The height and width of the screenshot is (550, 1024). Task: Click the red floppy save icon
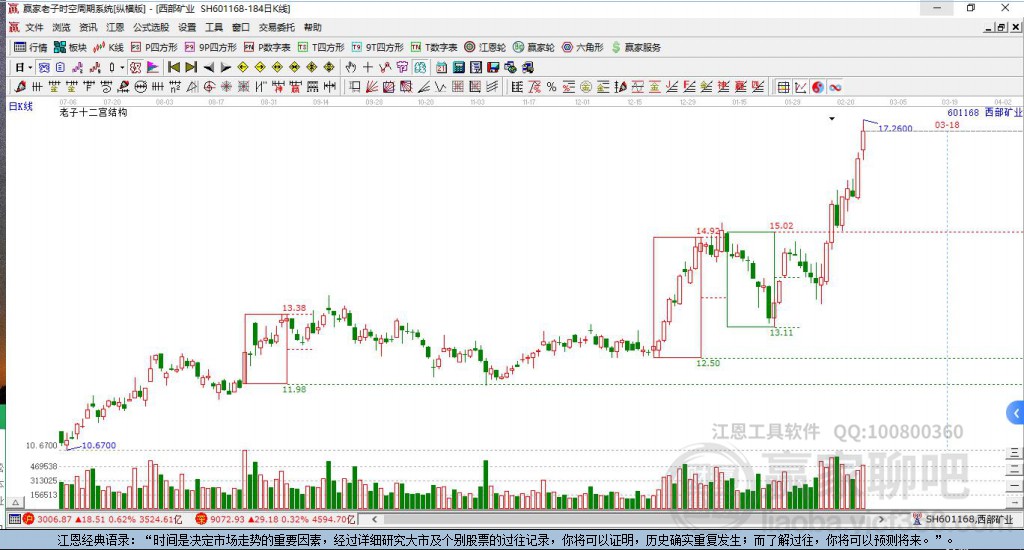[x=493, y=67]
